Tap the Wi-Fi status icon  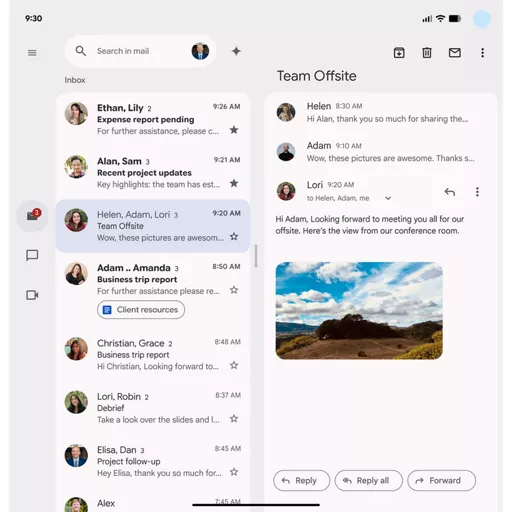point(440,18)
